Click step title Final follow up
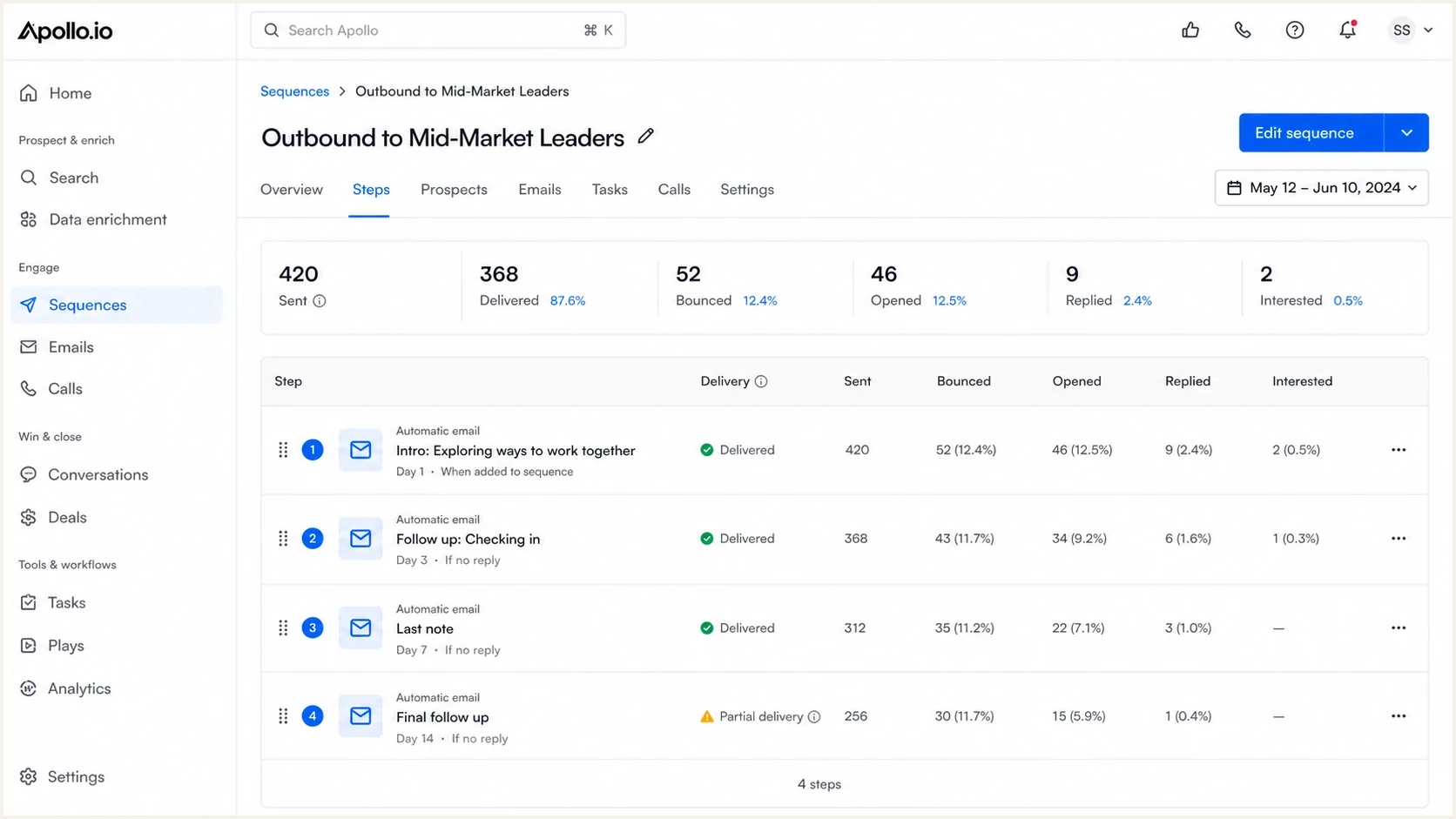1456x819 pixels. pyautogui.click(x=442, y=717)
